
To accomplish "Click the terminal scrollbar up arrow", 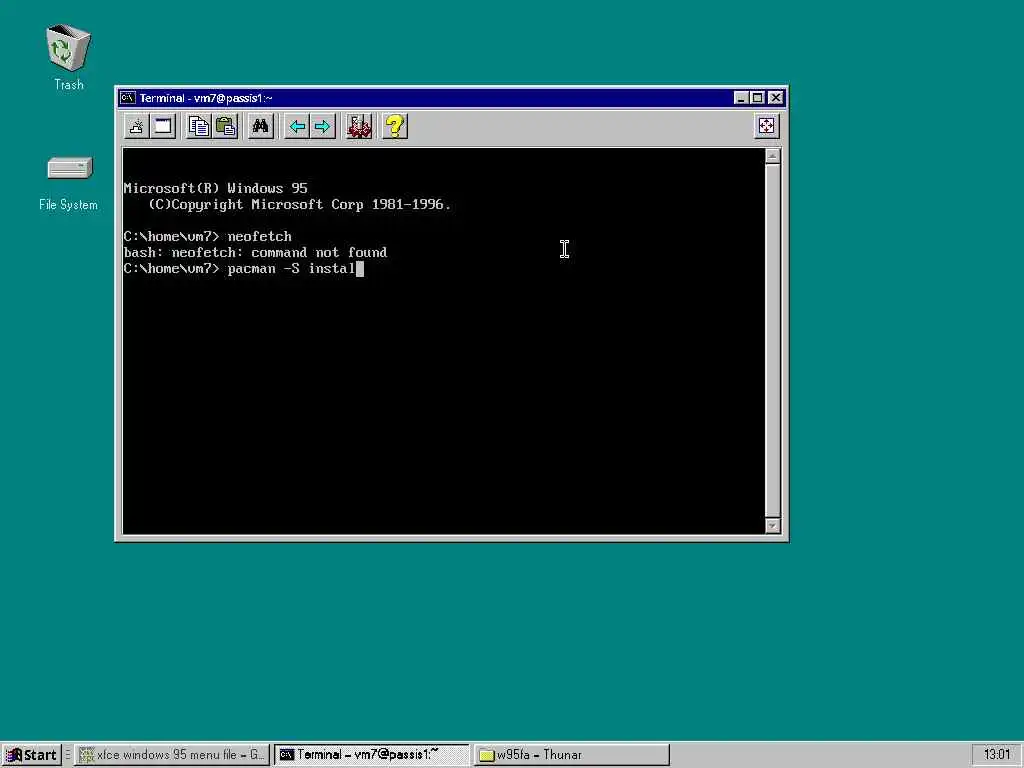I will [773, 155].
